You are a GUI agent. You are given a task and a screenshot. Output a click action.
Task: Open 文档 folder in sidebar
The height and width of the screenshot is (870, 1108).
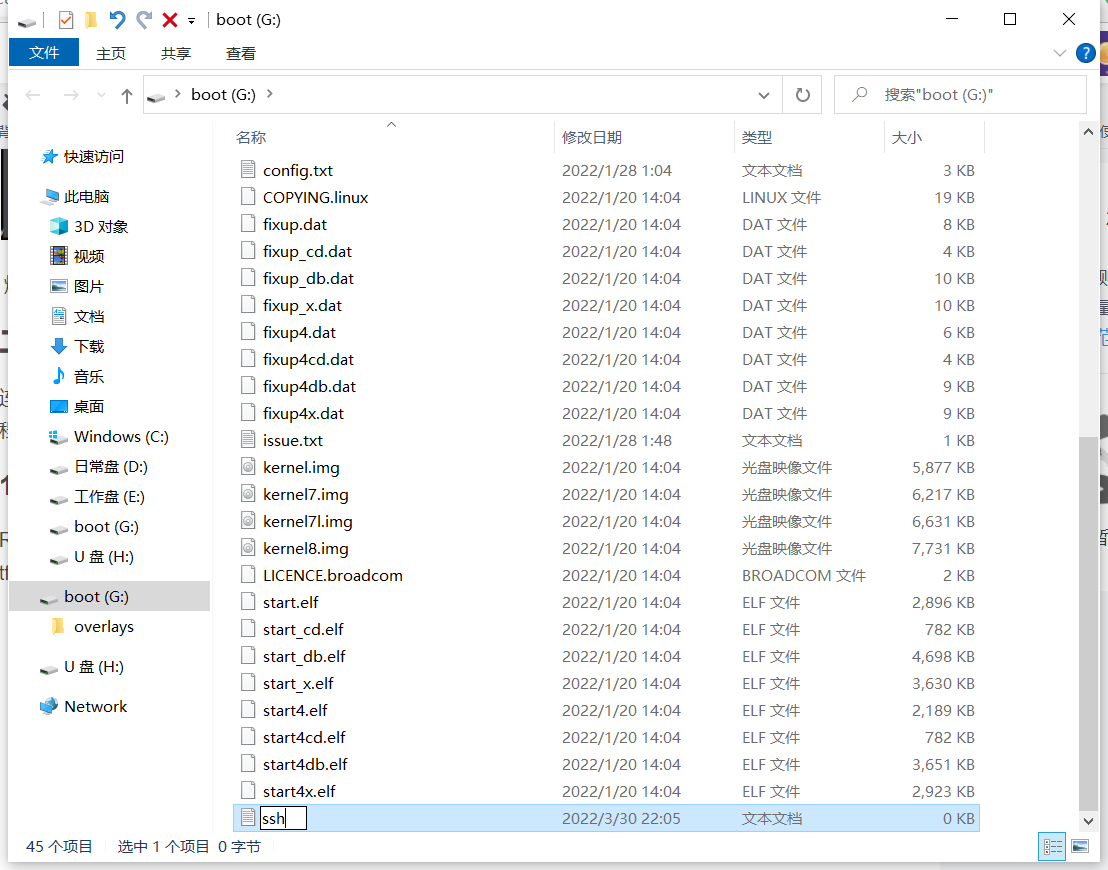coord(77,316)
